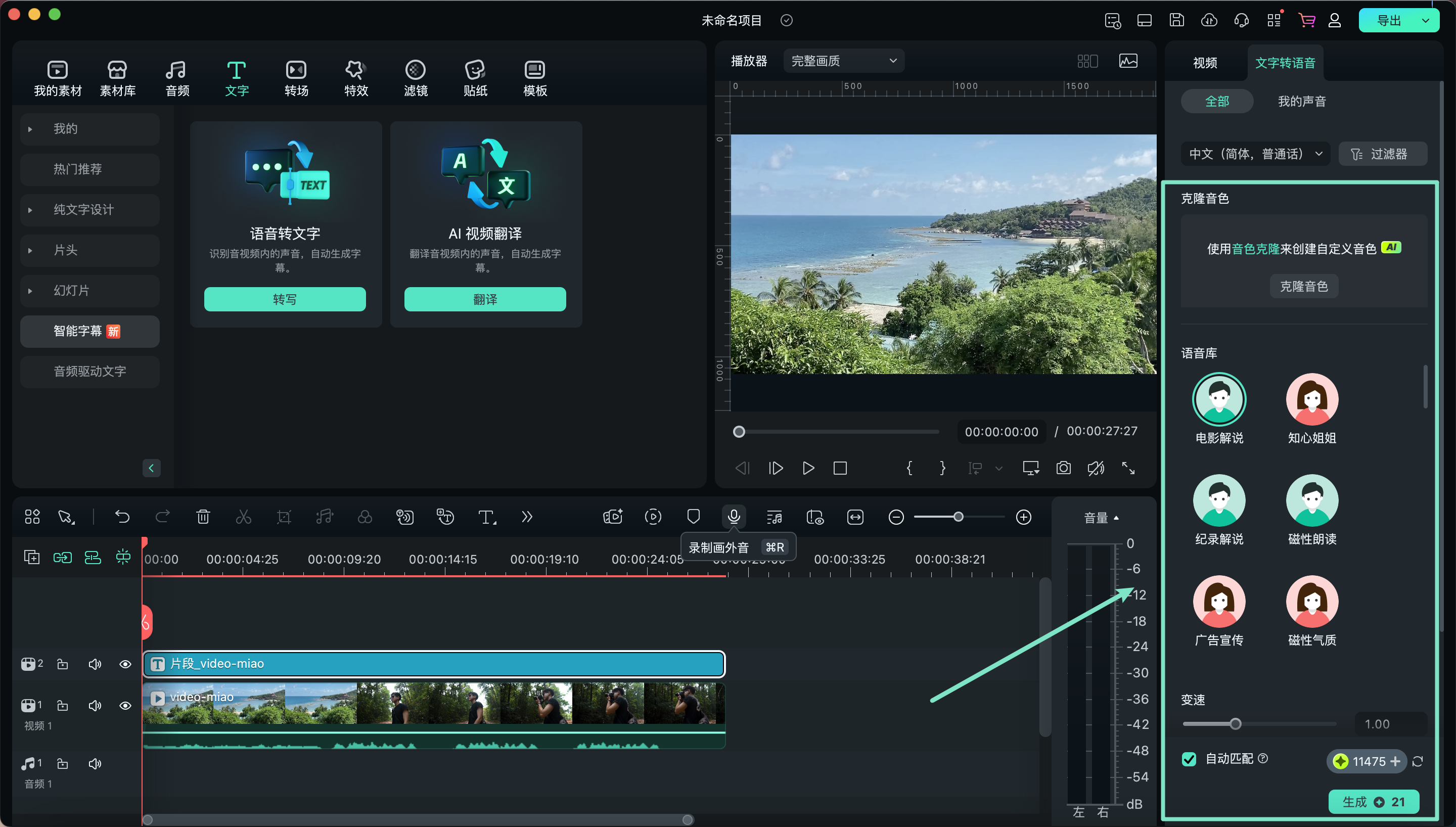The height and width of the screenshot is (827, 1456).
Task: Toggle preview audio mute icon
Action: pyautogui.click(x=1096, y=468)
